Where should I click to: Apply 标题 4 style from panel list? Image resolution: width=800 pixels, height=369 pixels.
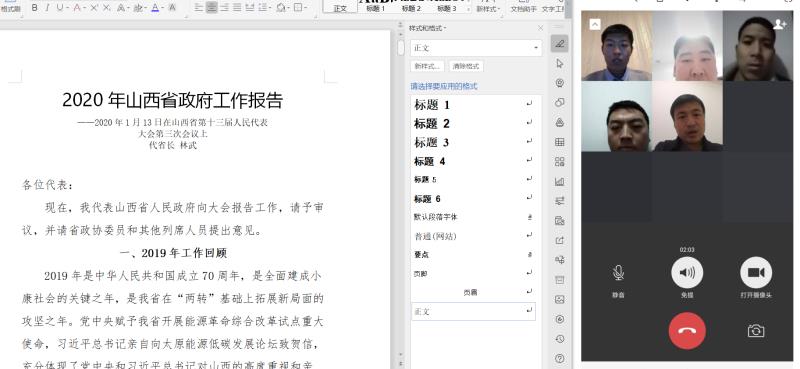click(473, 161)
